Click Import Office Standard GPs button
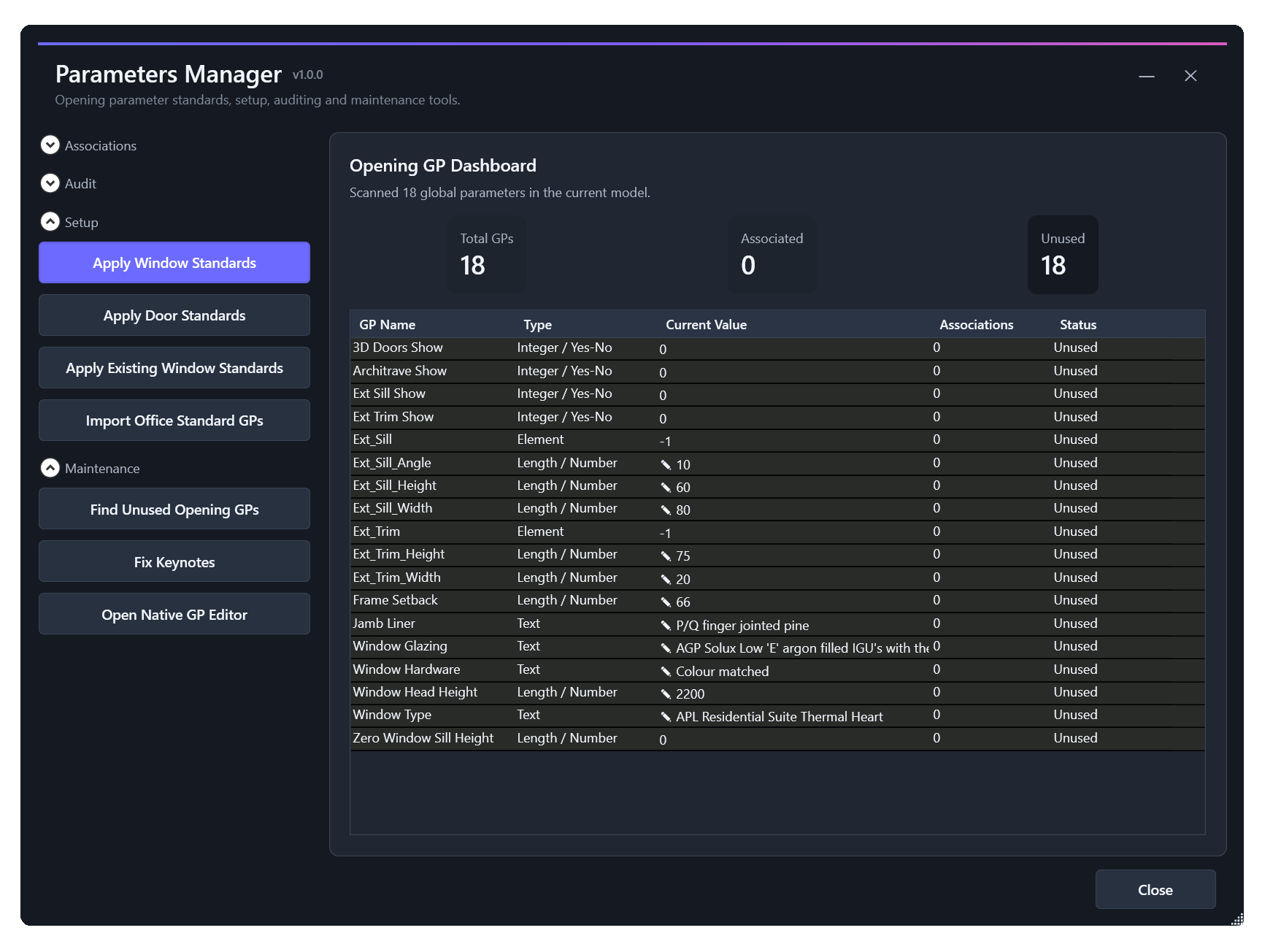The height and width of the screenshot is (952, 1273). 174,421
